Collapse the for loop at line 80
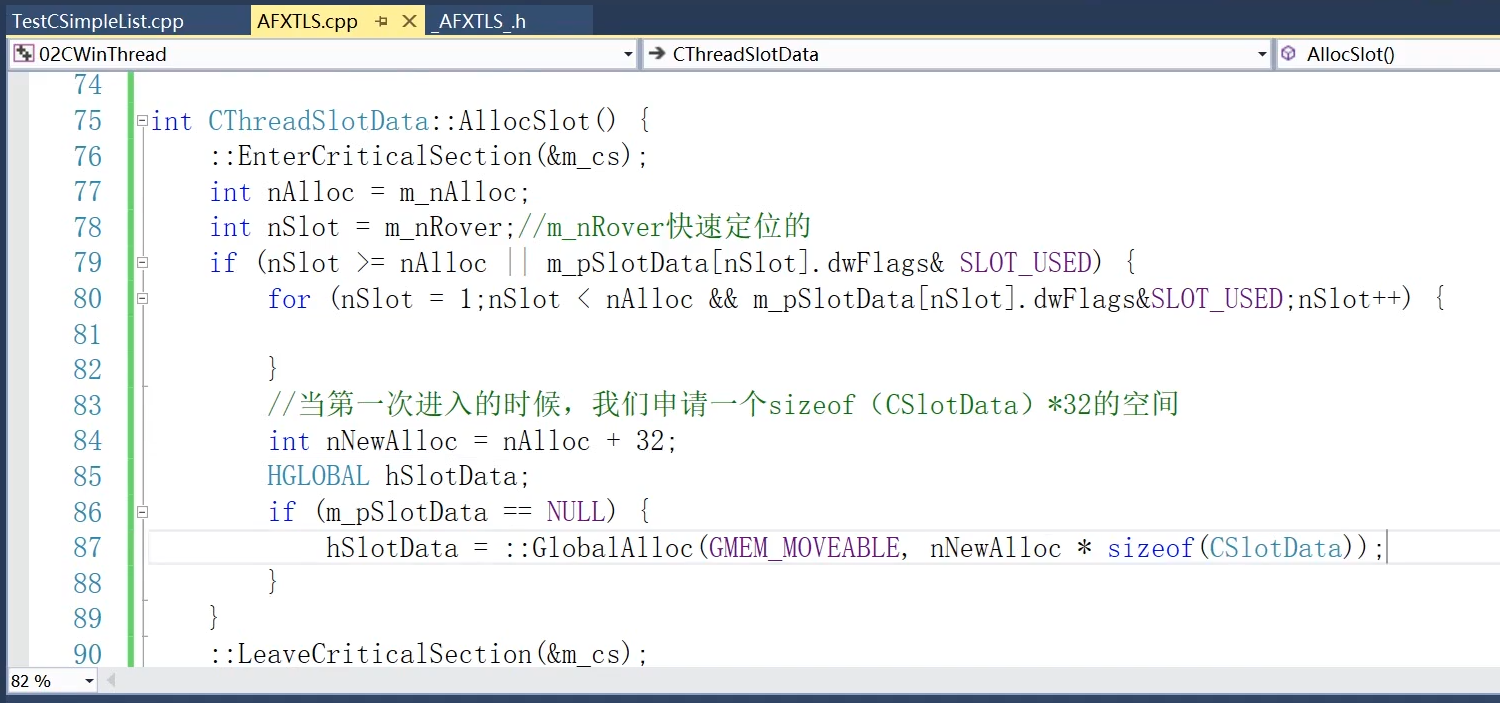 (x=142, y=298)
